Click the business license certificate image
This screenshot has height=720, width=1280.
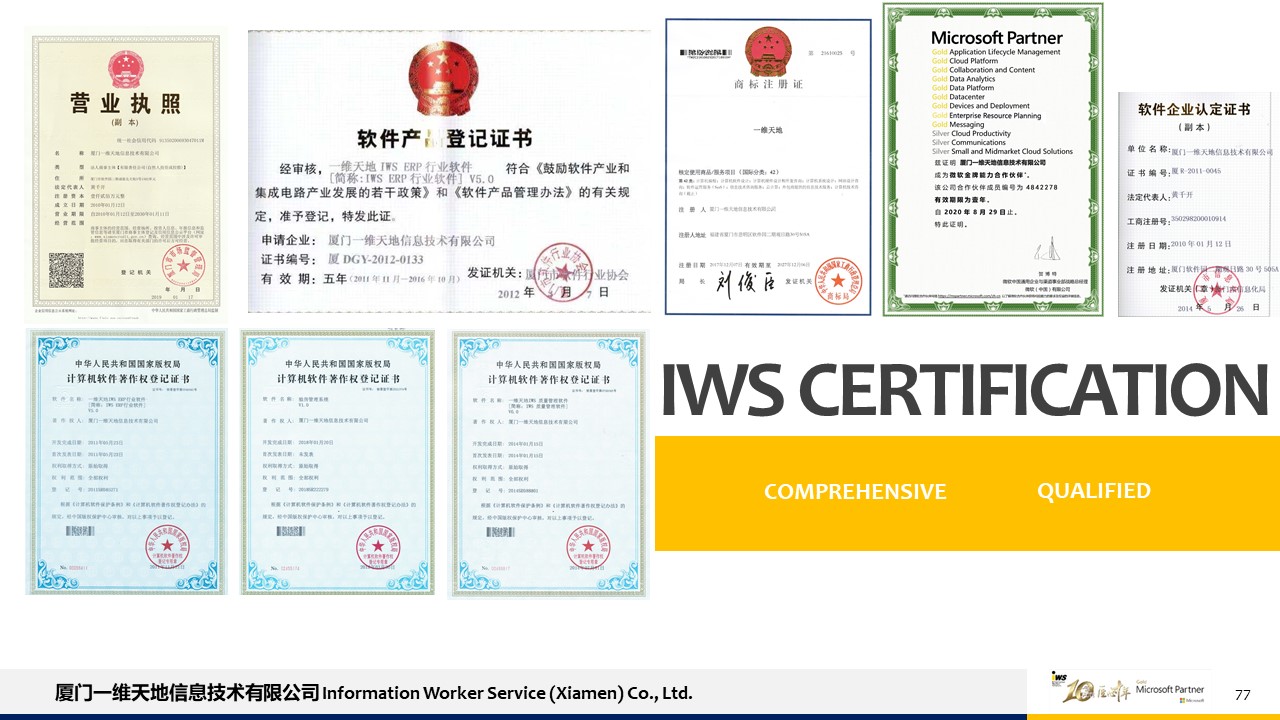pos(126,175)
